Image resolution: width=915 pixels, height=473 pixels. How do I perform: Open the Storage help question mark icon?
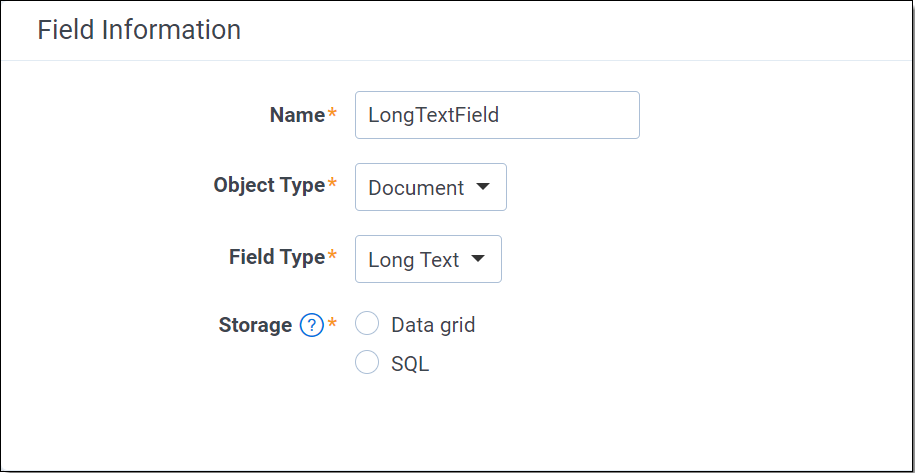coord(312,325)
